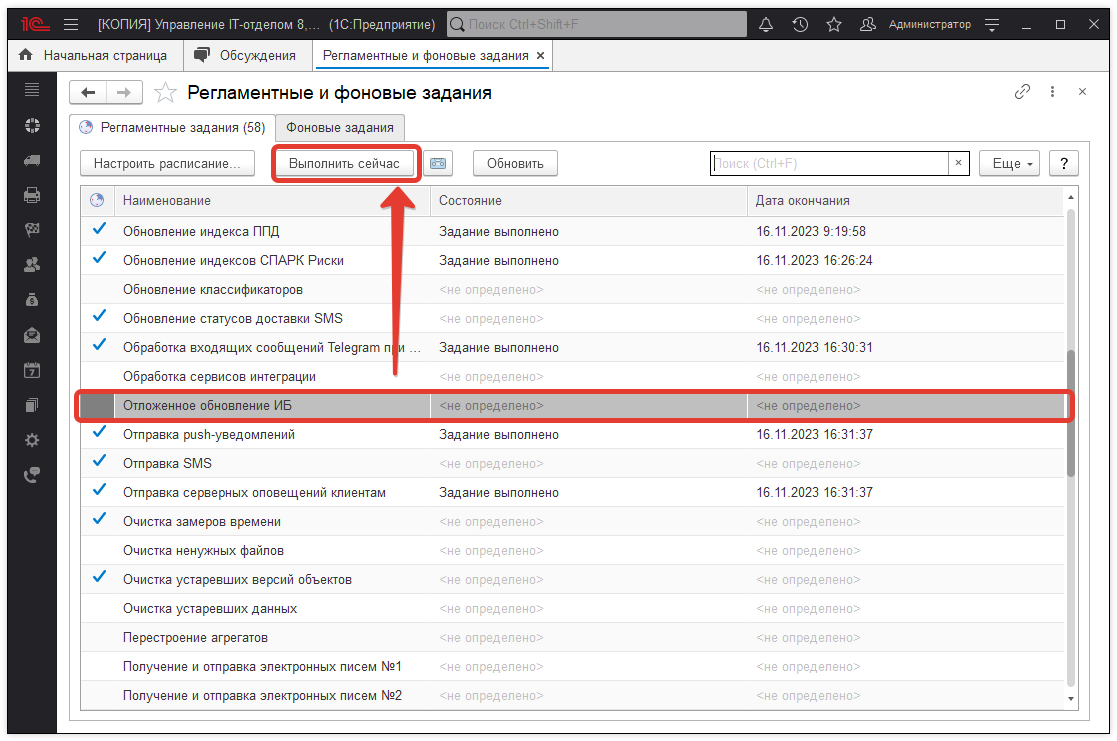Image resolution: width=1117 pixels, height=741 pixels.
Task: Open the envelope (mail) section in the sidebar
Action: click(31, 335)
